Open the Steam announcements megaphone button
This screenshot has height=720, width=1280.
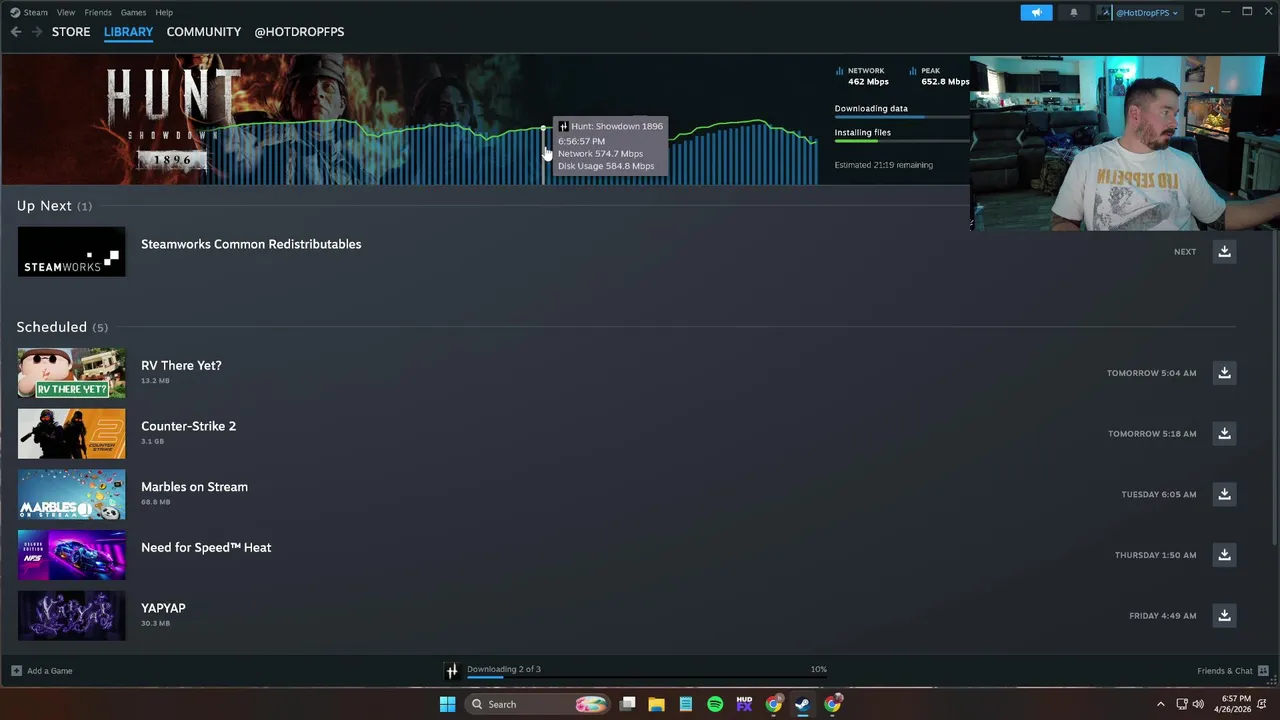point(1036,12)
